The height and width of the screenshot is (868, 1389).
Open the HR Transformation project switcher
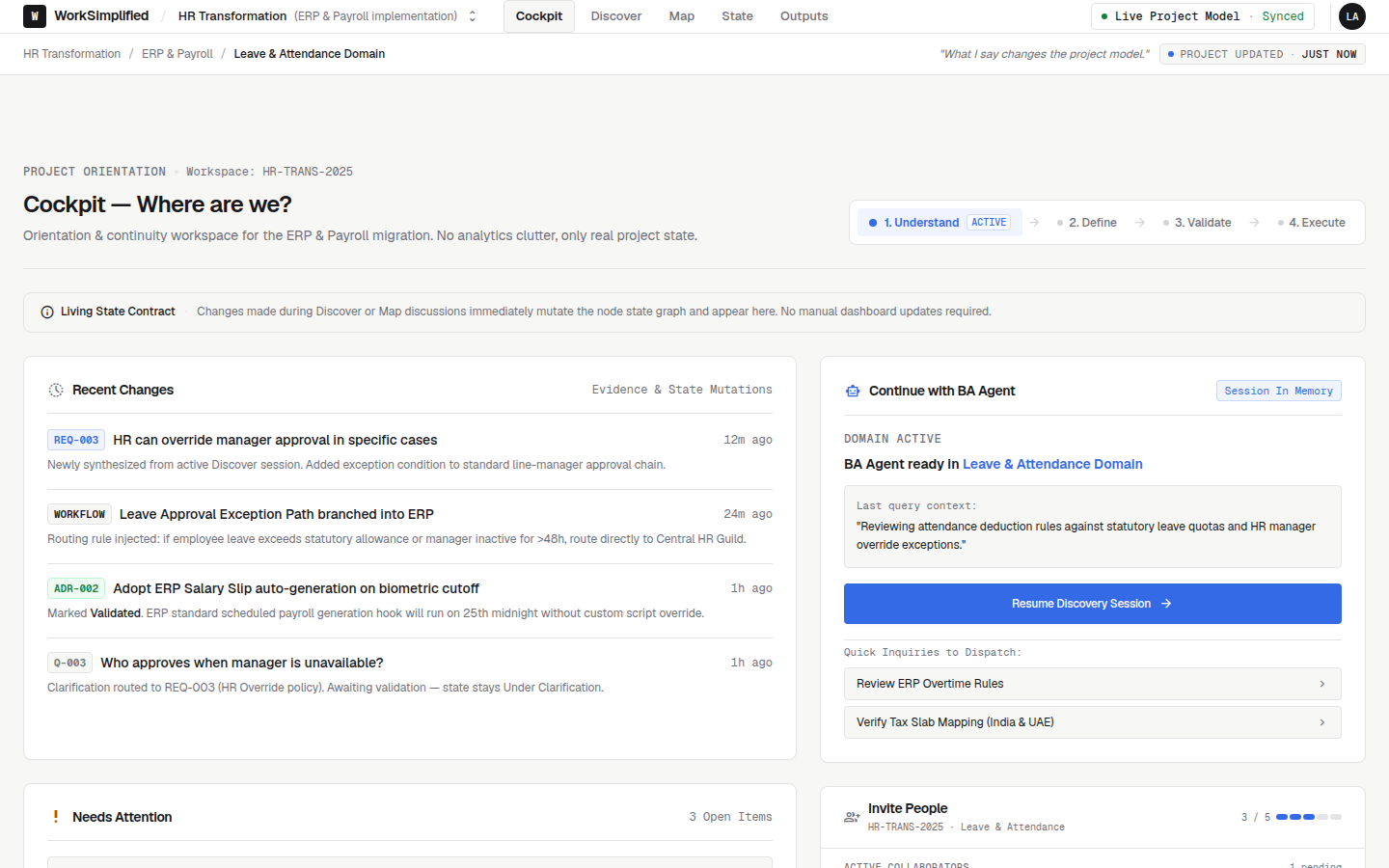pos(328,16)
